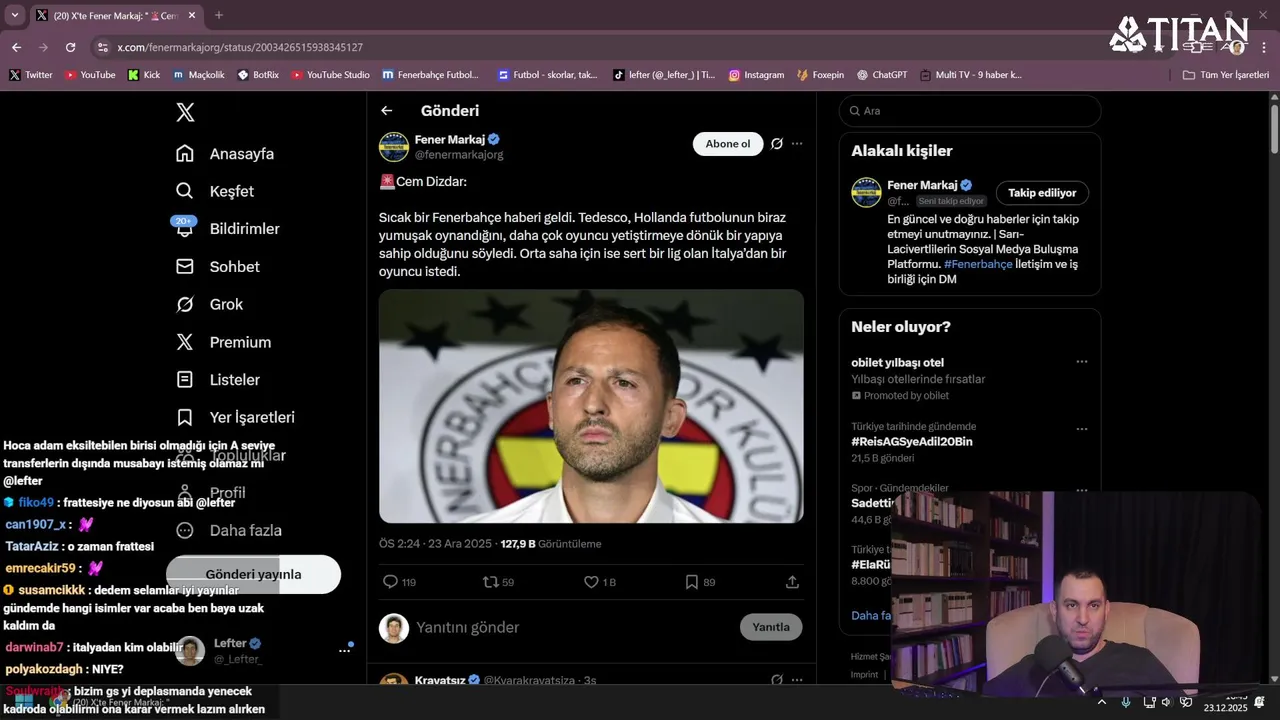Click the Anasayfa house icon
Viewport: 1280px width, 720px height.
click(185, 154)
